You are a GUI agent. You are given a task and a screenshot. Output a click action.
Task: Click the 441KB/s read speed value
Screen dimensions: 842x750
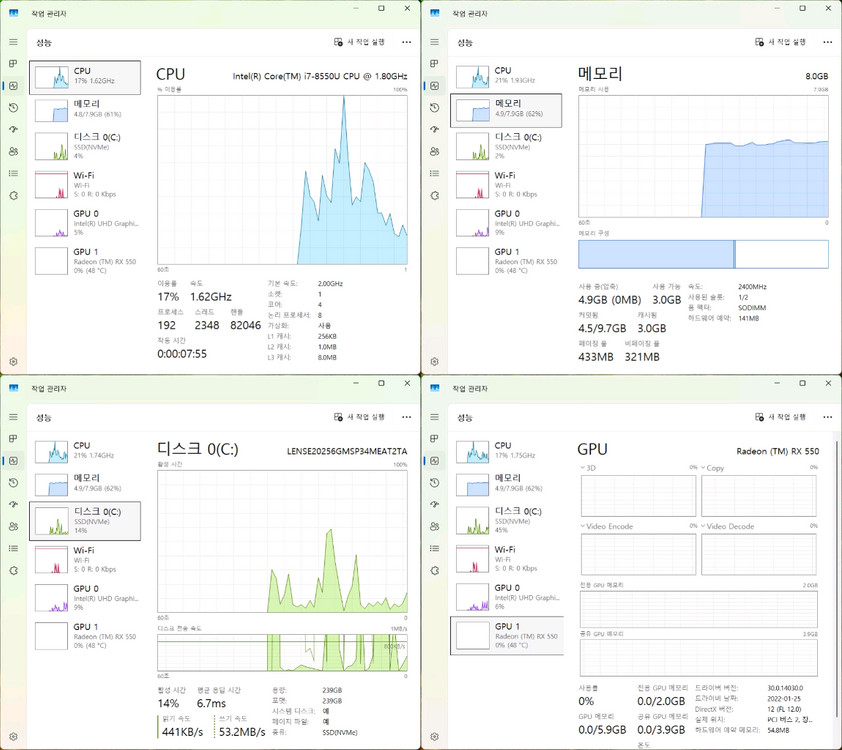183,732
